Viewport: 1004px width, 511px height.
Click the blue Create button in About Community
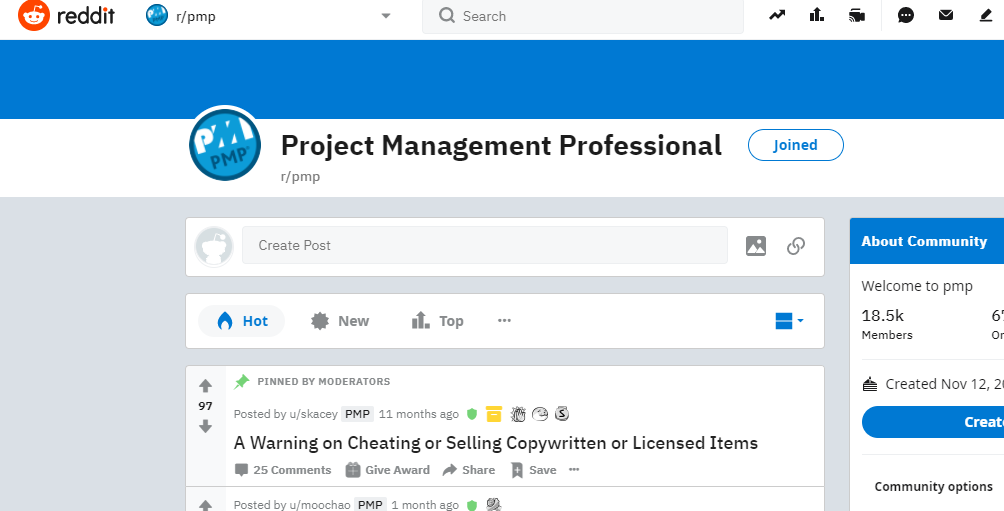[933, 422]
